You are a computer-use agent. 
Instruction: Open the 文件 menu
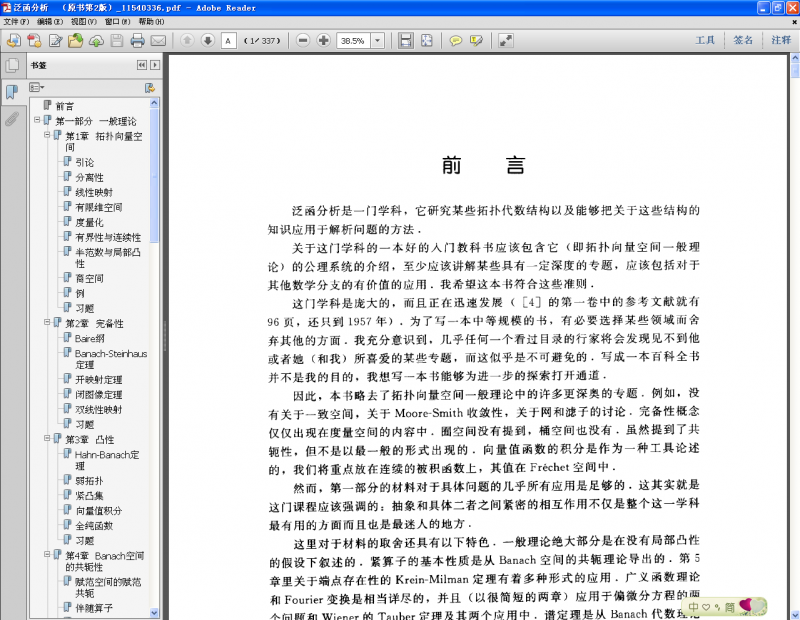[16, 21]
